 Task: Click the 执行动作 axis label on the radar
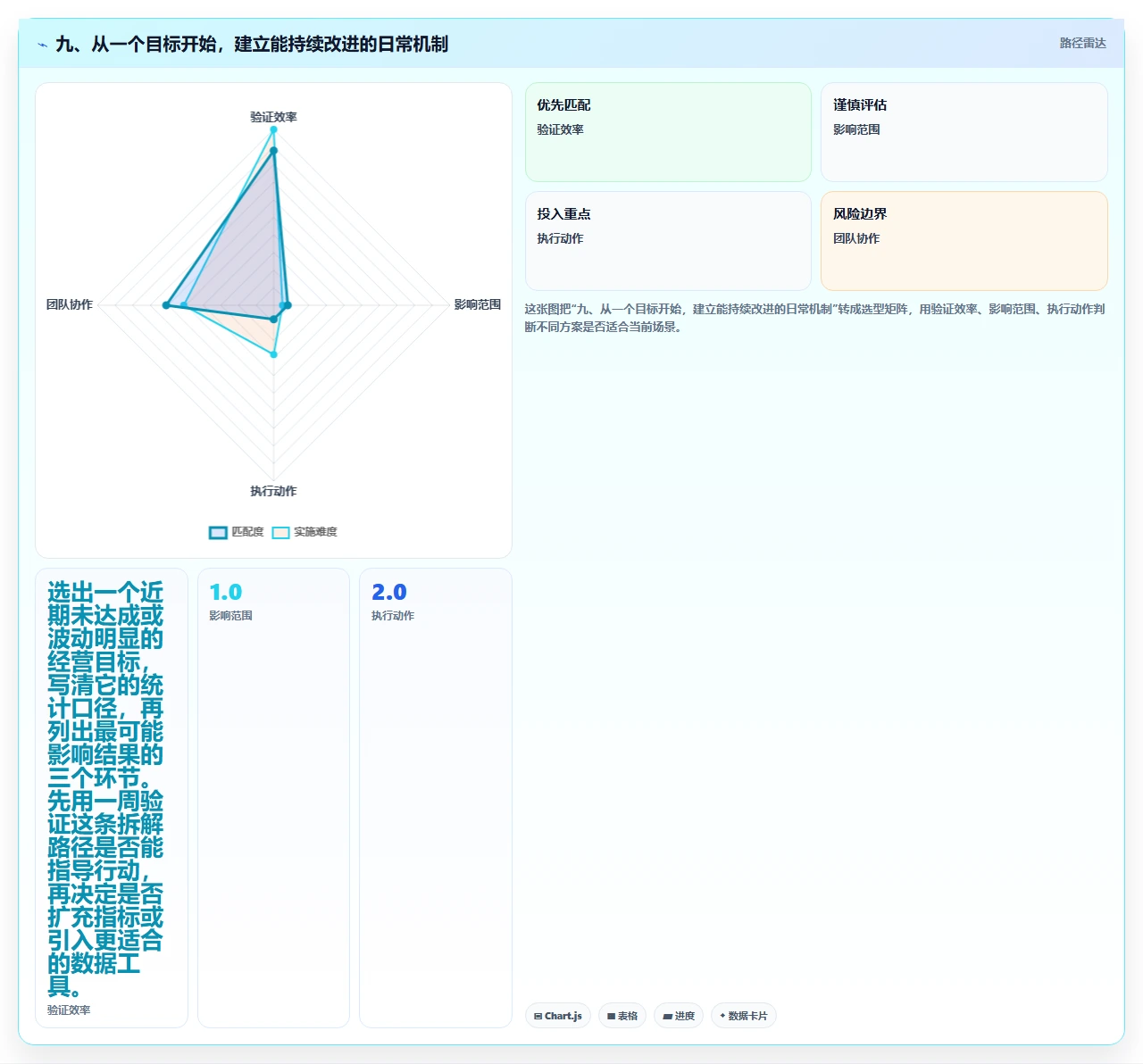click(273, 491)
